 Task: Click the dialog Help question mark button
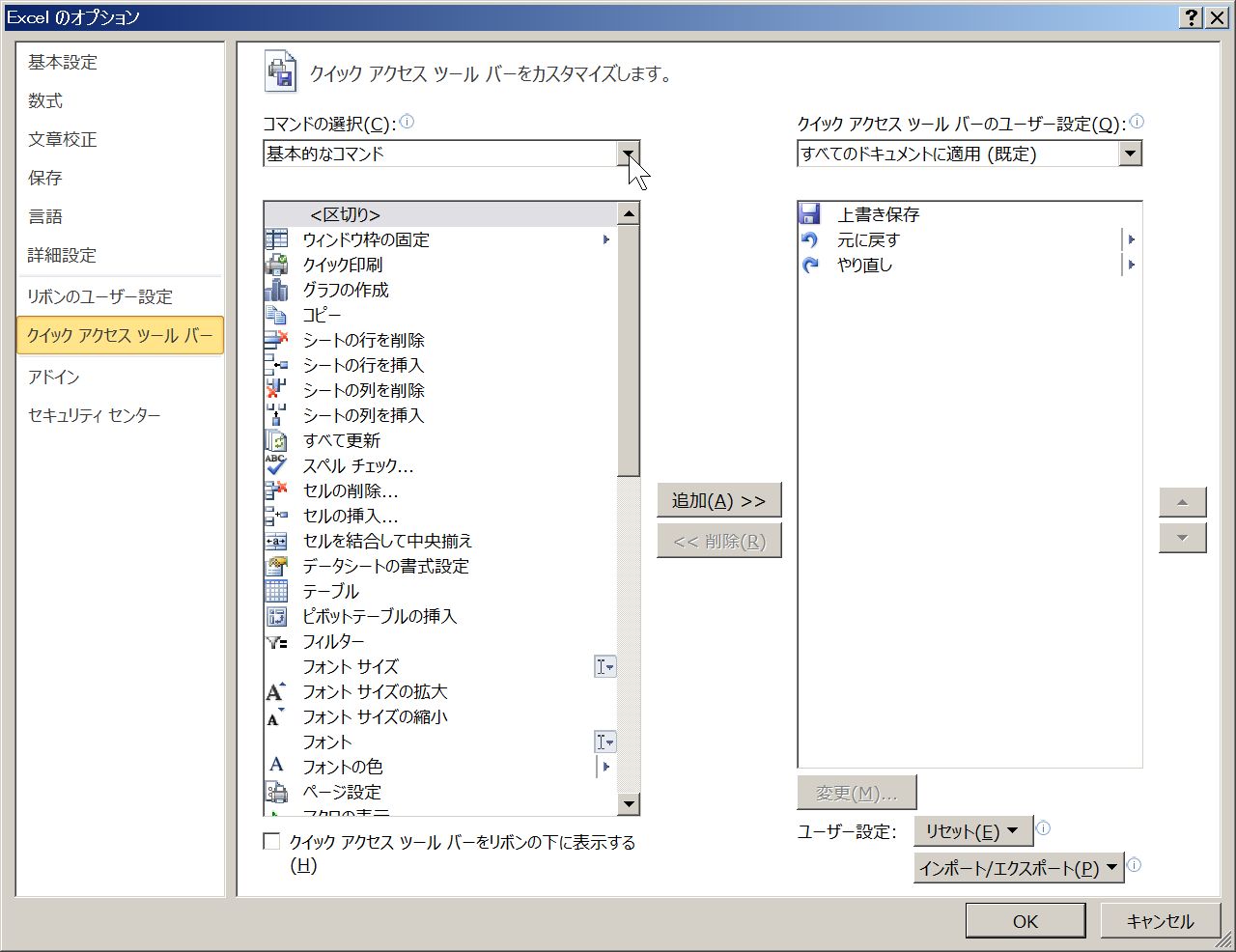(1192, 17)
